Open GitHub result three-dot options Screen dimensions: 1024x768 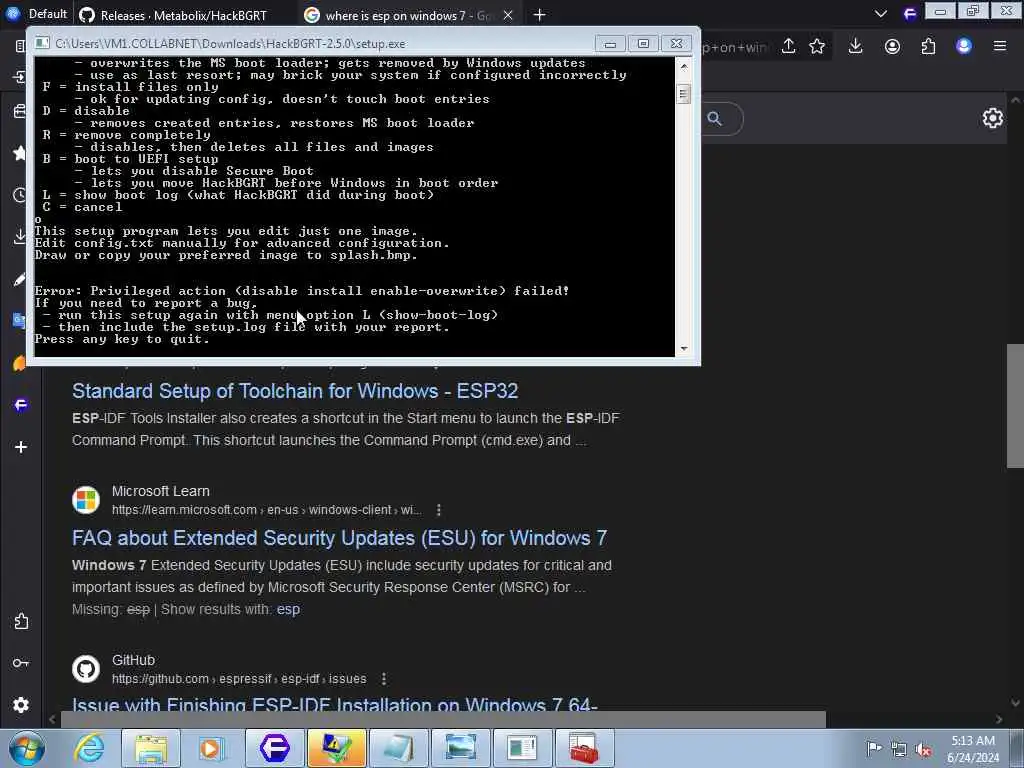tap(384, 679)
